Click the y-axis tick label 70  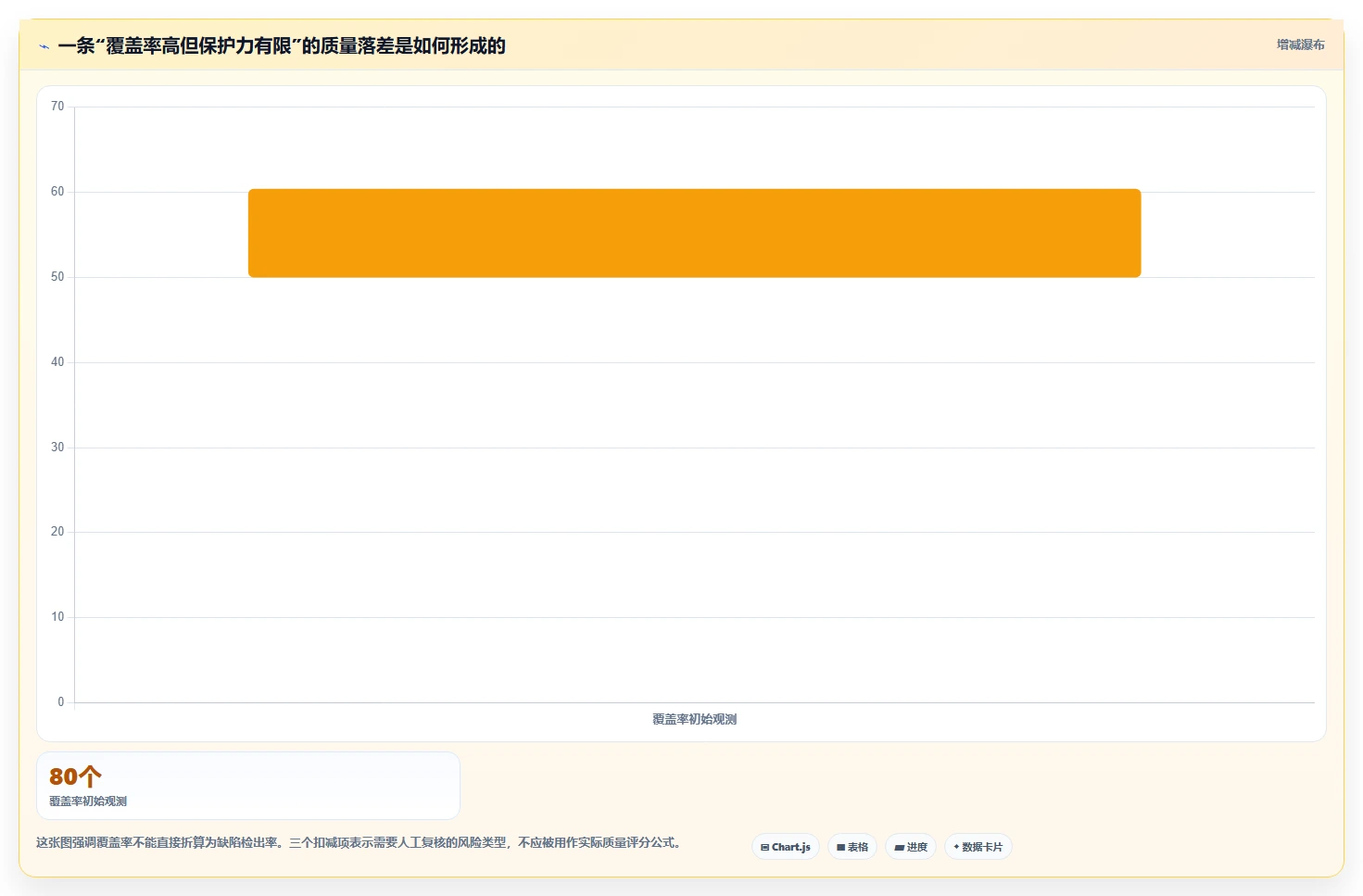pyautogui.click(x=57, y=107)
